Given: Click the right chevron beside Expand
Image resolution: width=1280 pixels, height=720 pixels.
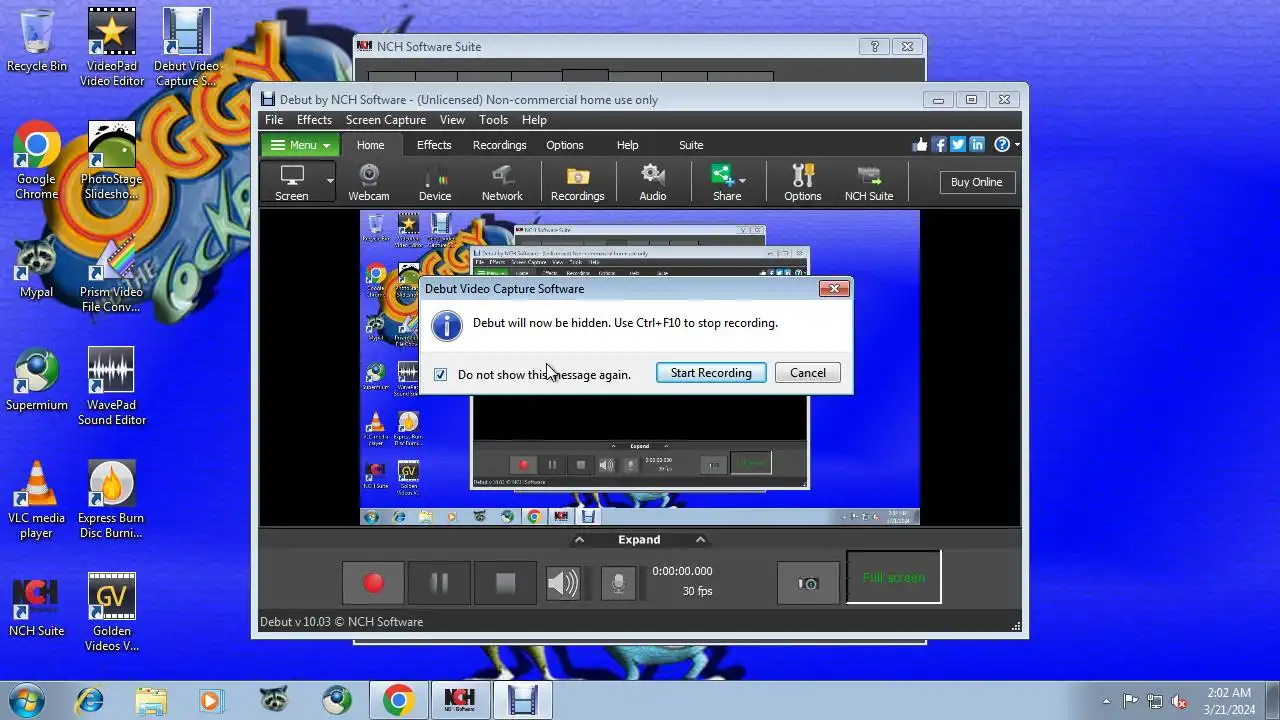Looking at the screenshot, I should tap(700, 540).
